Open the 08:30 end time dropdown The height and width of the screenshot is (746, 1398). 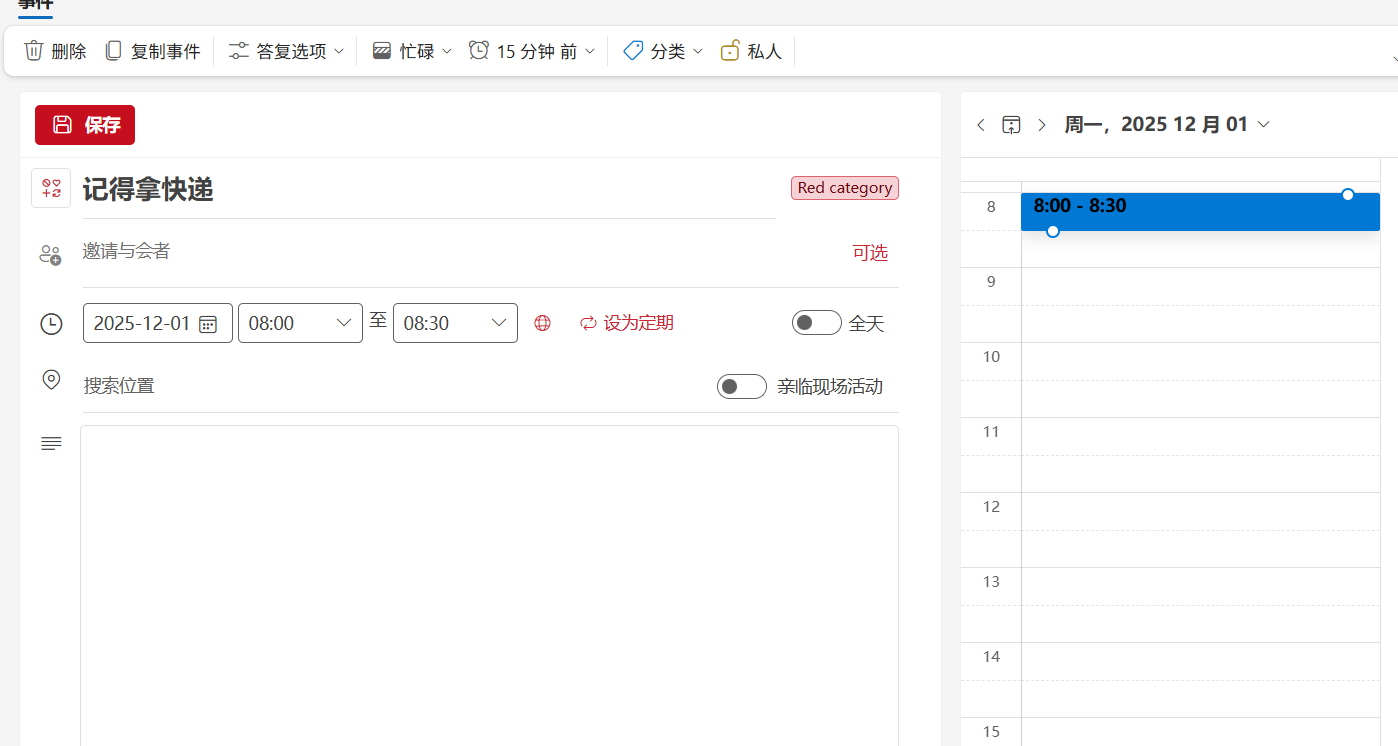tap(455, 323)
